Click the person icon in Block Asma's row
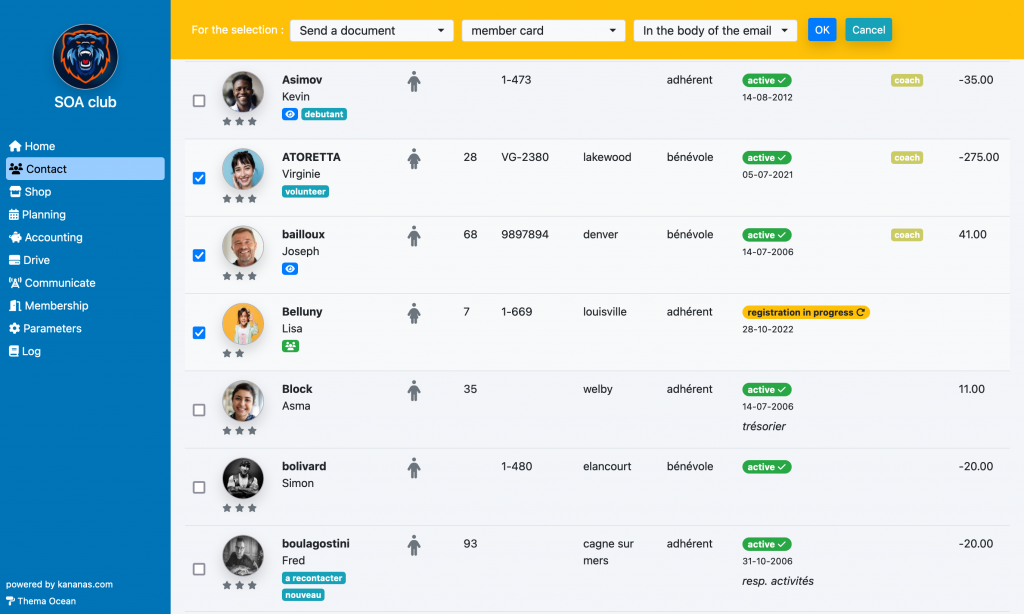Image resolution: width=1024 pixels, height=614 pixels. [413, 391]
